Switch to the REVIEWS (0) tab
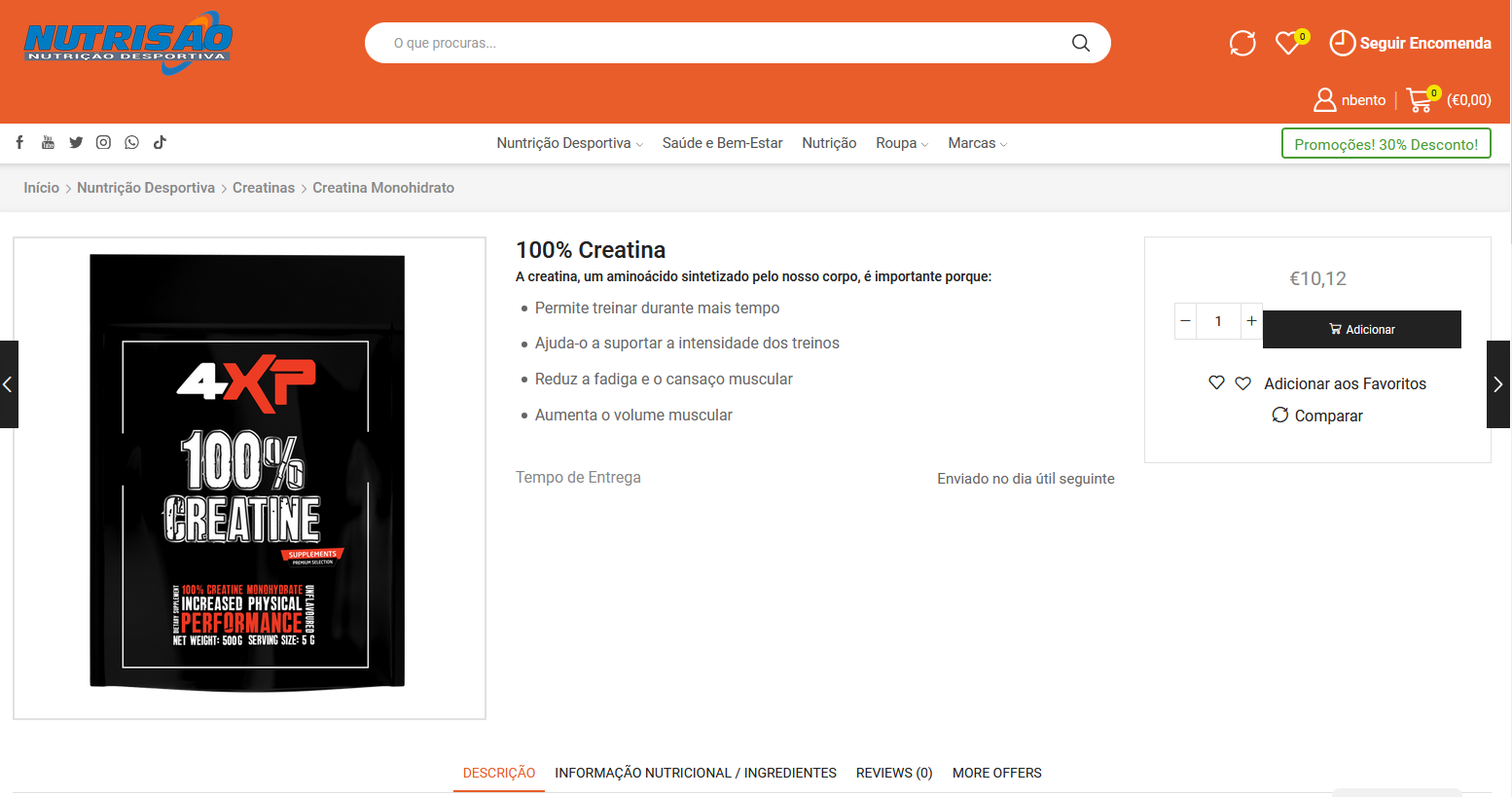 click(894, 773)
